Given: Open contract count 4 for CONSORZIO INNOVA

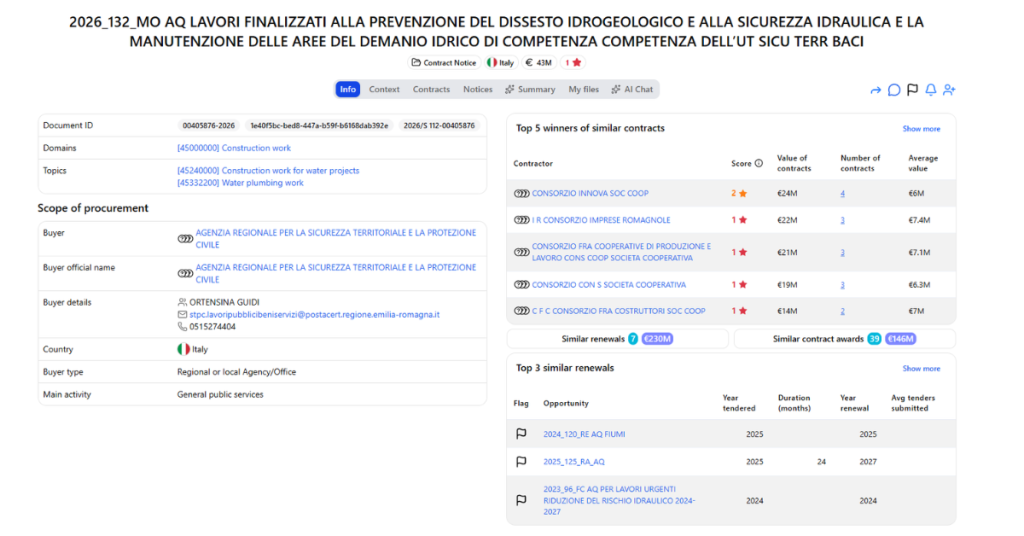Looking at the screenshot, I should 842,193.
